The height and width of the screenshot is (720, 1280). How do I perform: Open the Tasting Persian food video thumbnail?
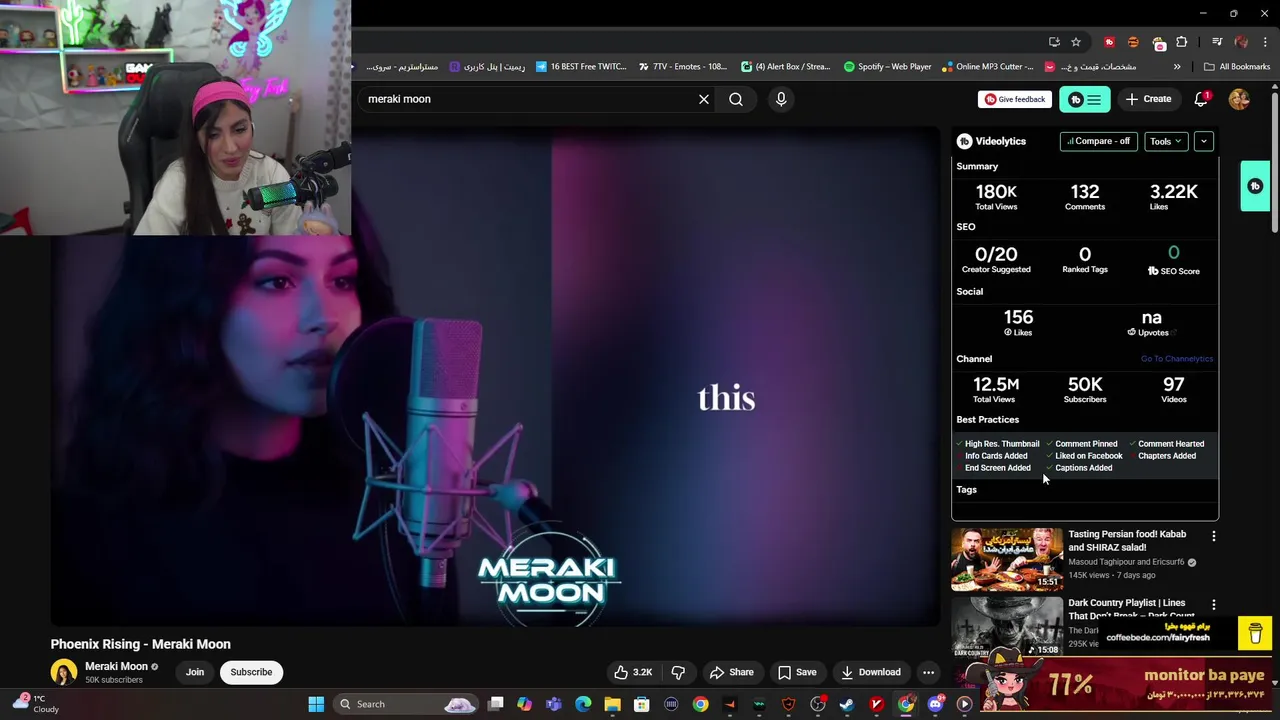click(x=1007, y=559)
